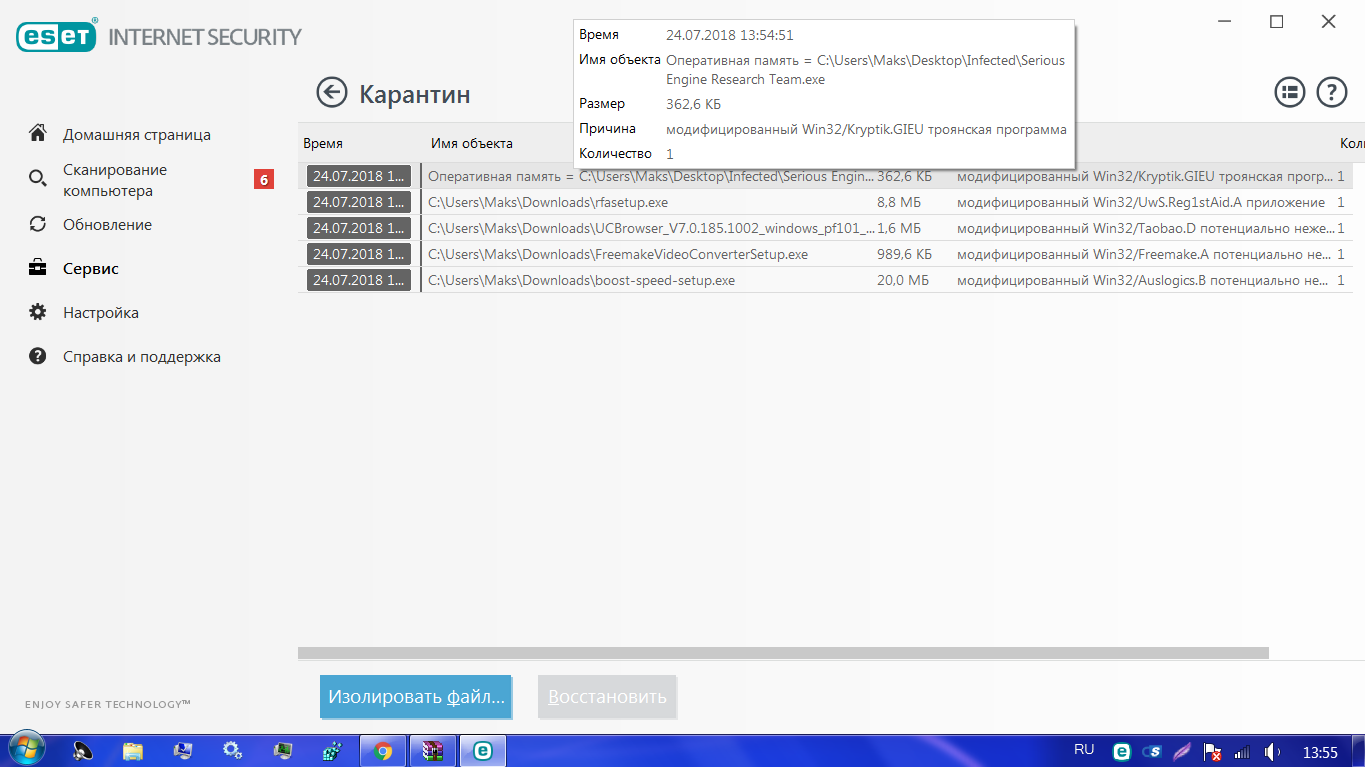The image size is (1365, 767).
Task: Click the time cell of rfasetup.exe row
Action: coord(360,202)
